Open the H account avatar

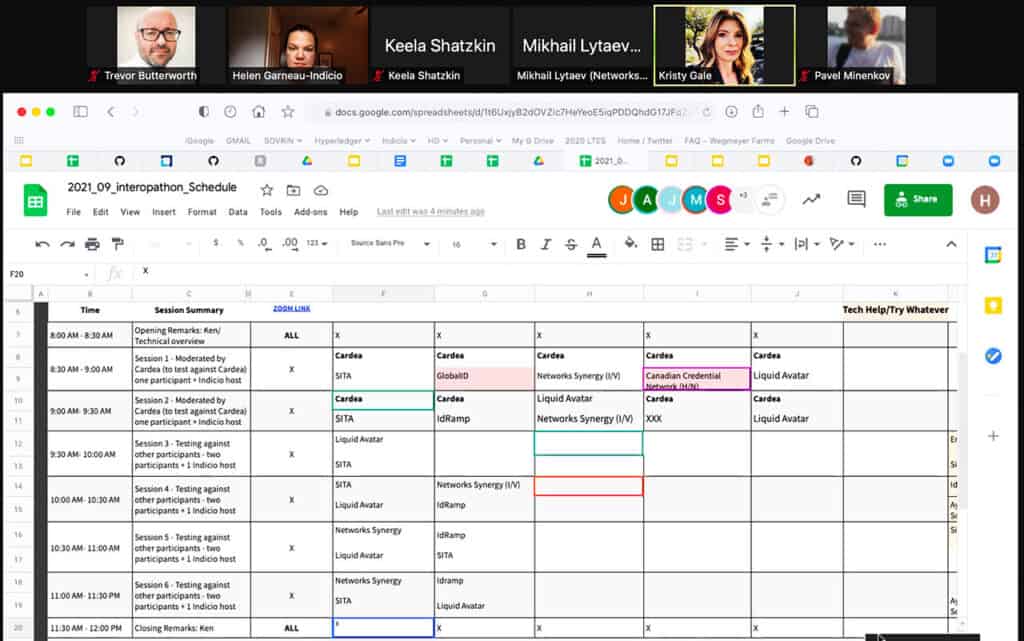[x=985, y=200]
